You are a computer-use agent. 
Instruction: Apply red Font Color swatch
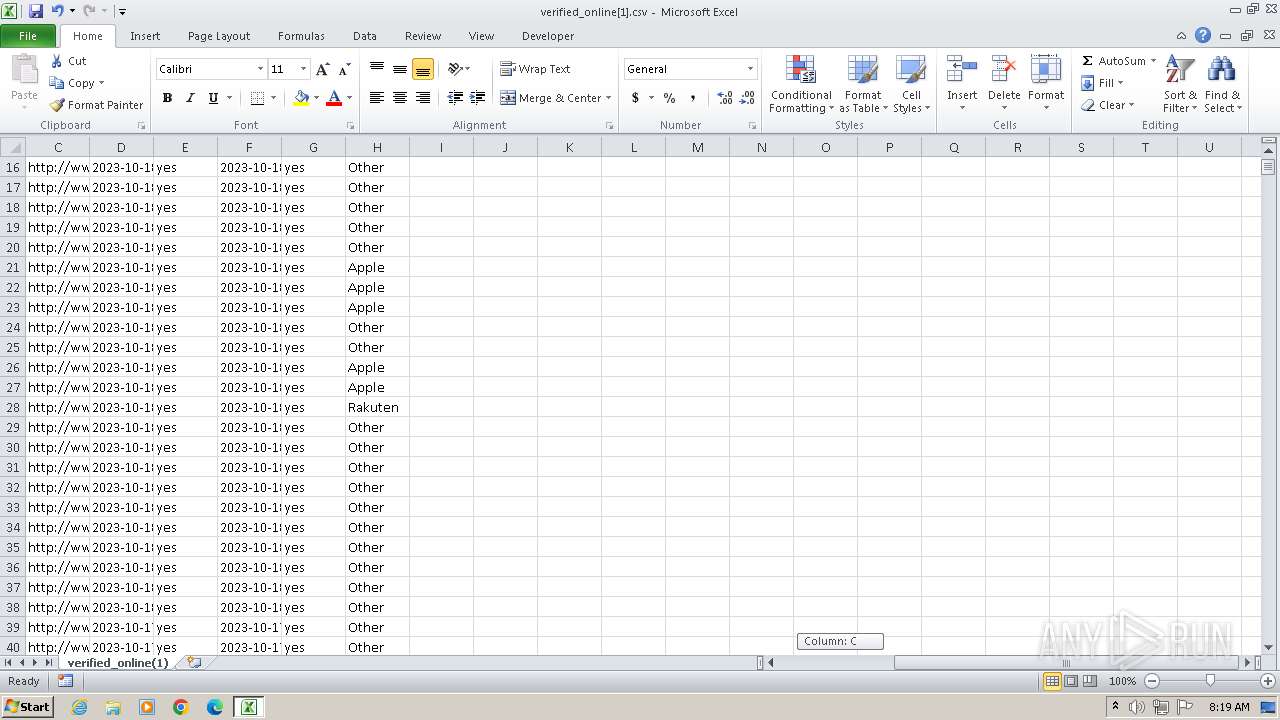334,98
